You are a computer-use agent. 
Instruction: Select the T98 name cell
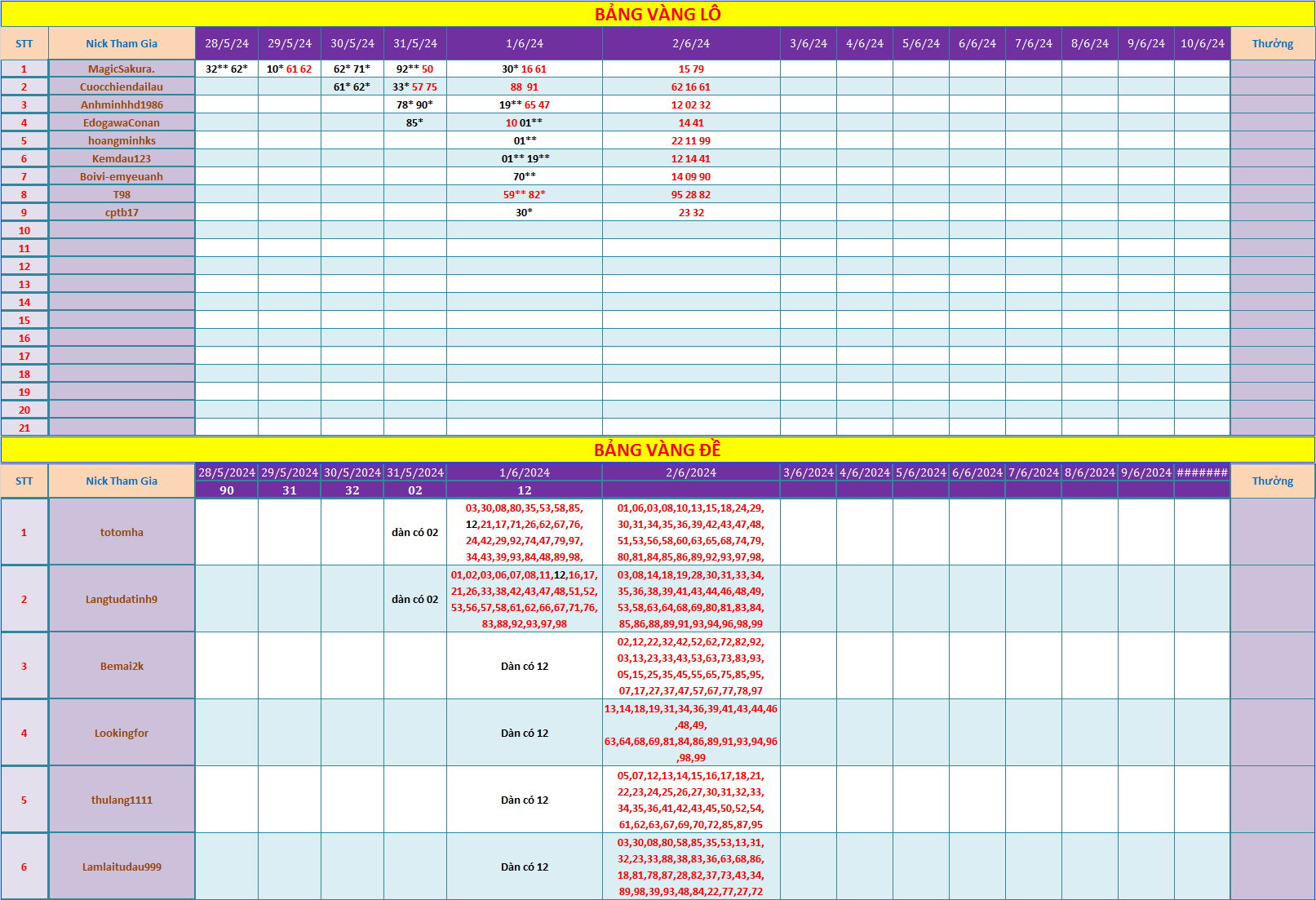[122, 194]
